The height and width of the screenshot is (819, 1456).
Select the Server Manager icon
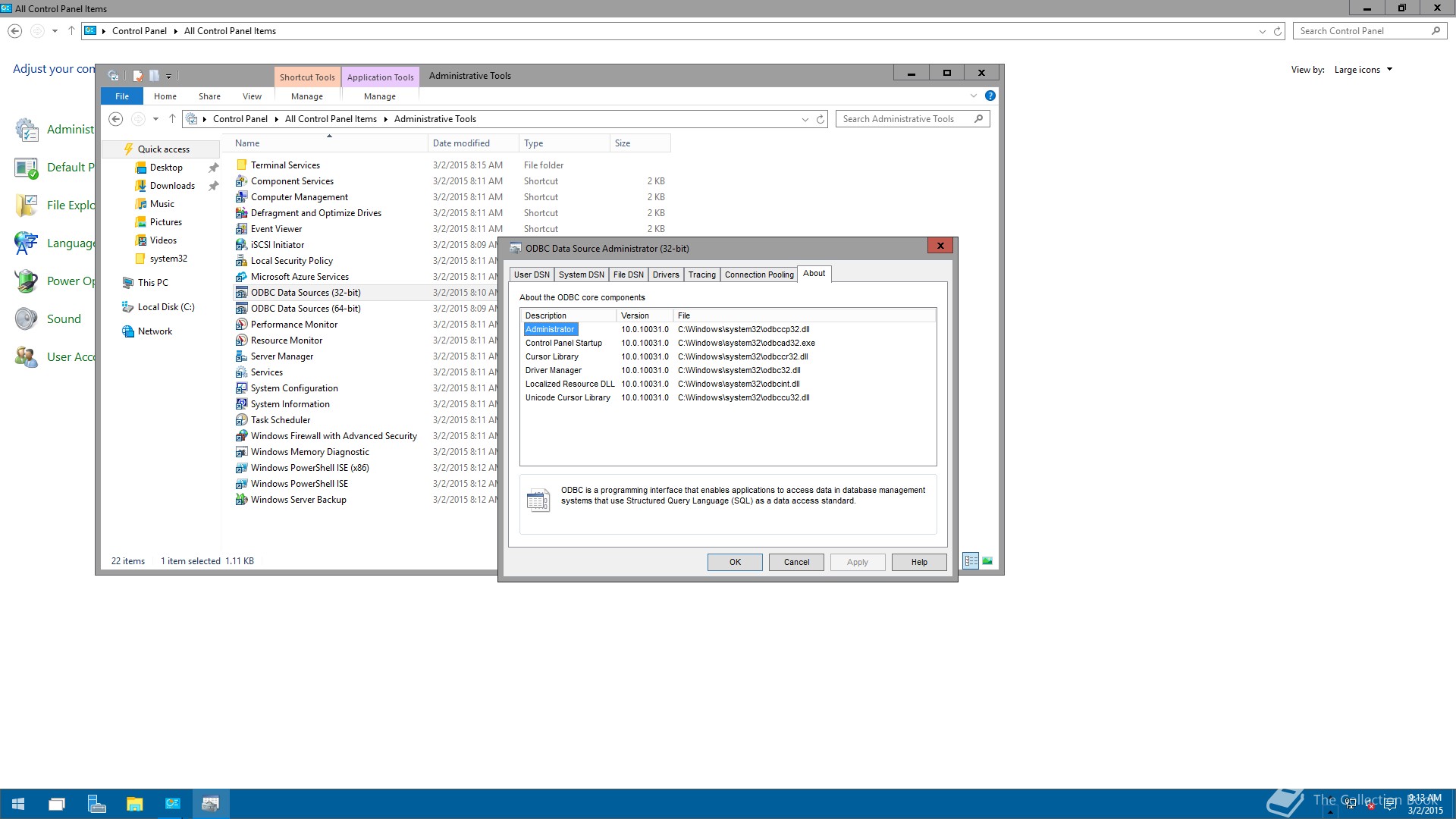(x=241, y=356)
